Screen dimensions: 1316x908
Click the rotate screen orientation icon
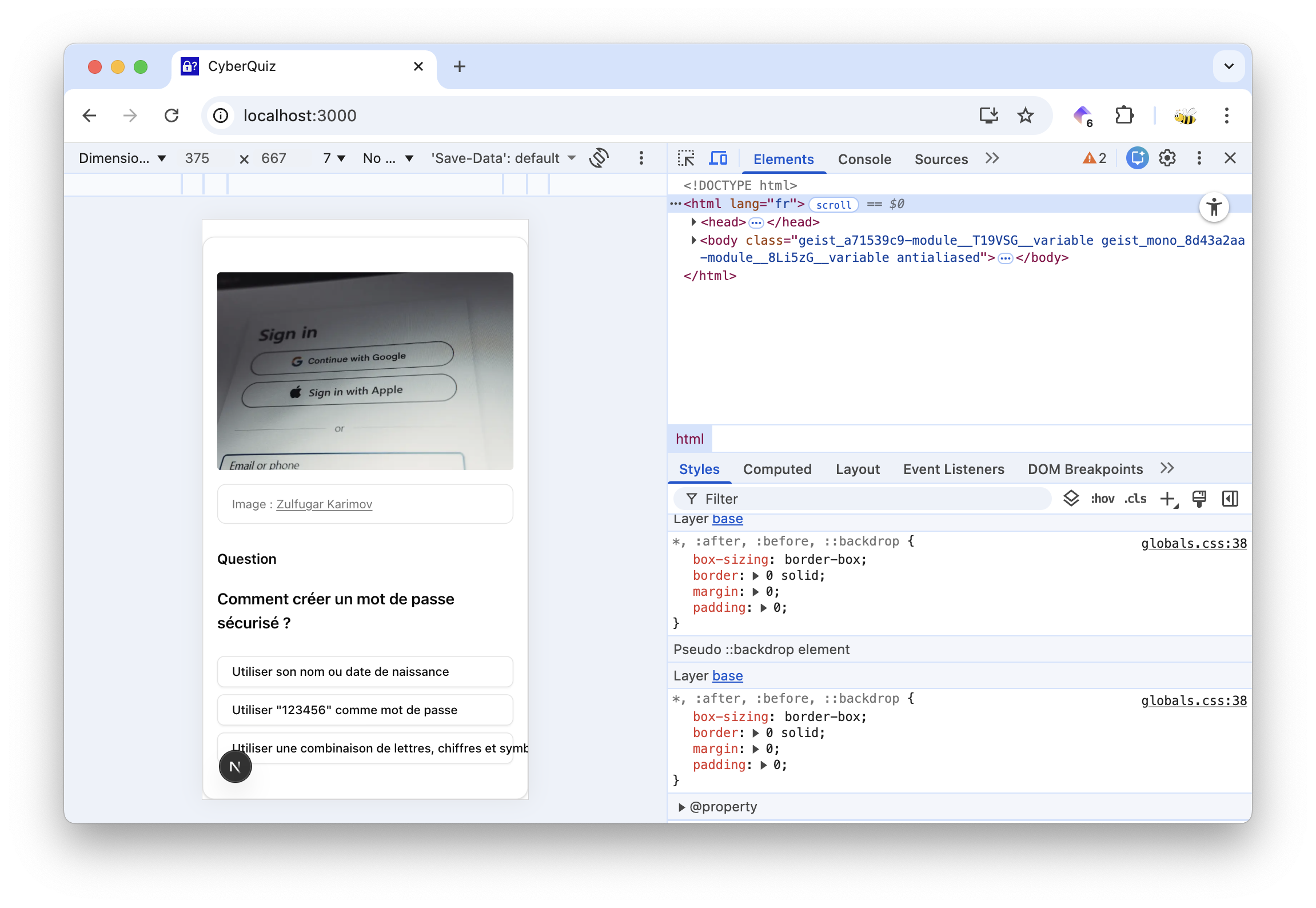point(599,158)
